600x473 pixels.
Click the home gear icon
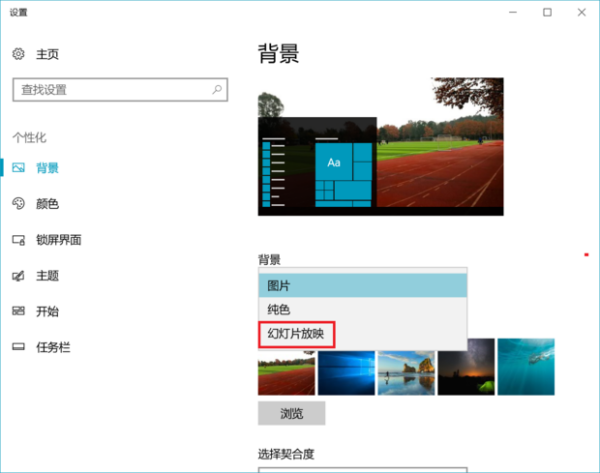tap(18, 54)
